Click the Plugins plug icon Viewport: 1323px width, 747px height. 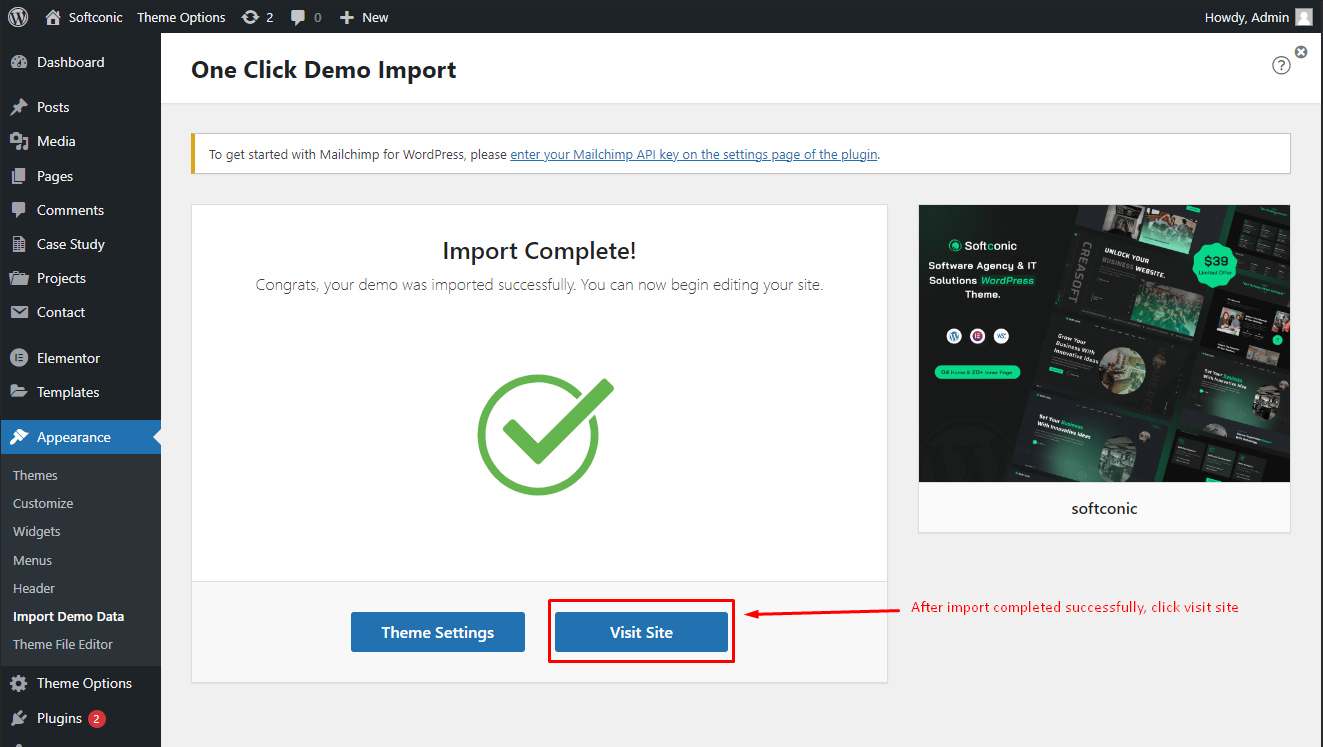(x=19, y=718)
